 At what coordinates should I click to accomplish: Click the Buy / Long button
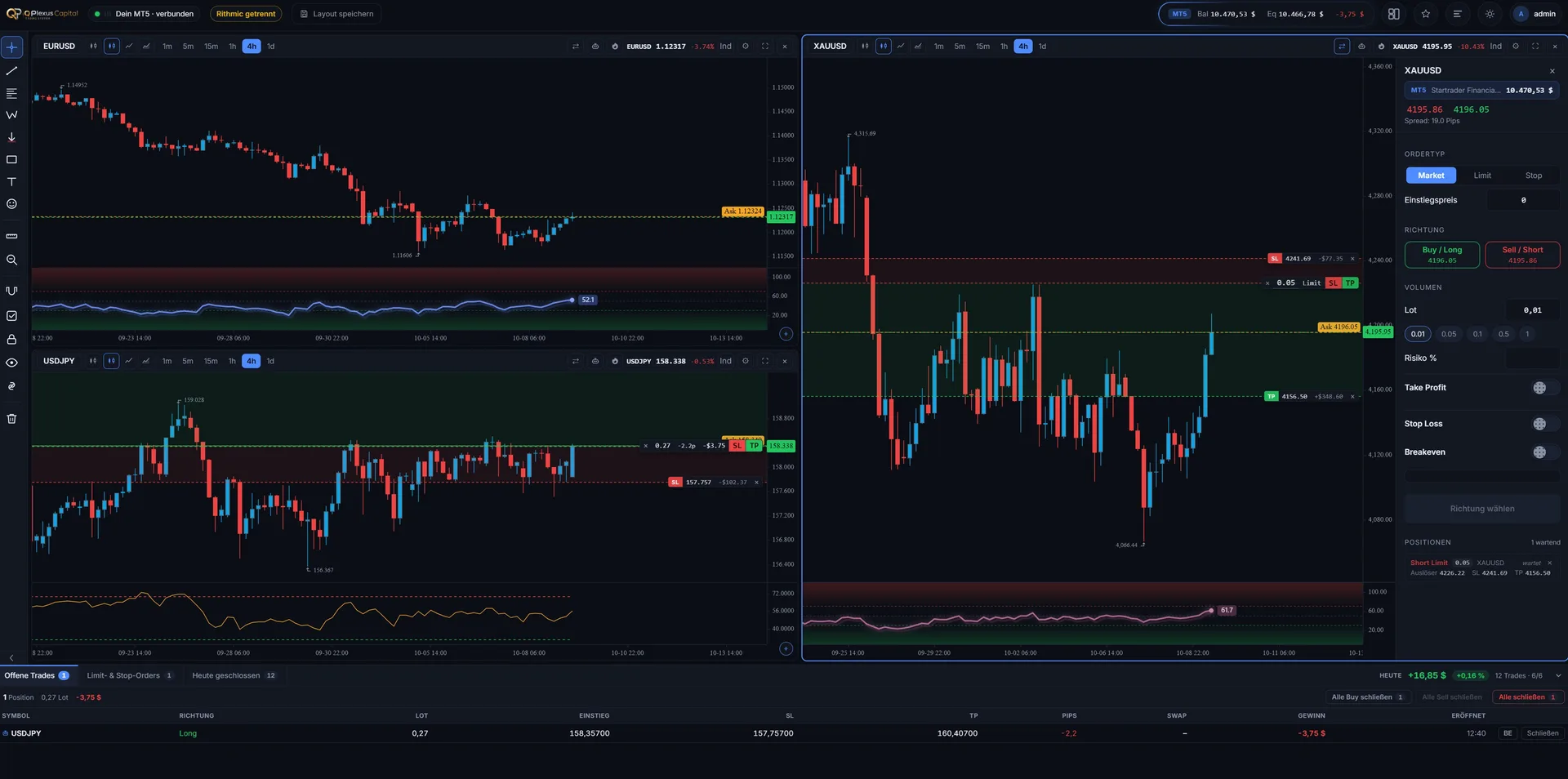(x=1442, y=255)
